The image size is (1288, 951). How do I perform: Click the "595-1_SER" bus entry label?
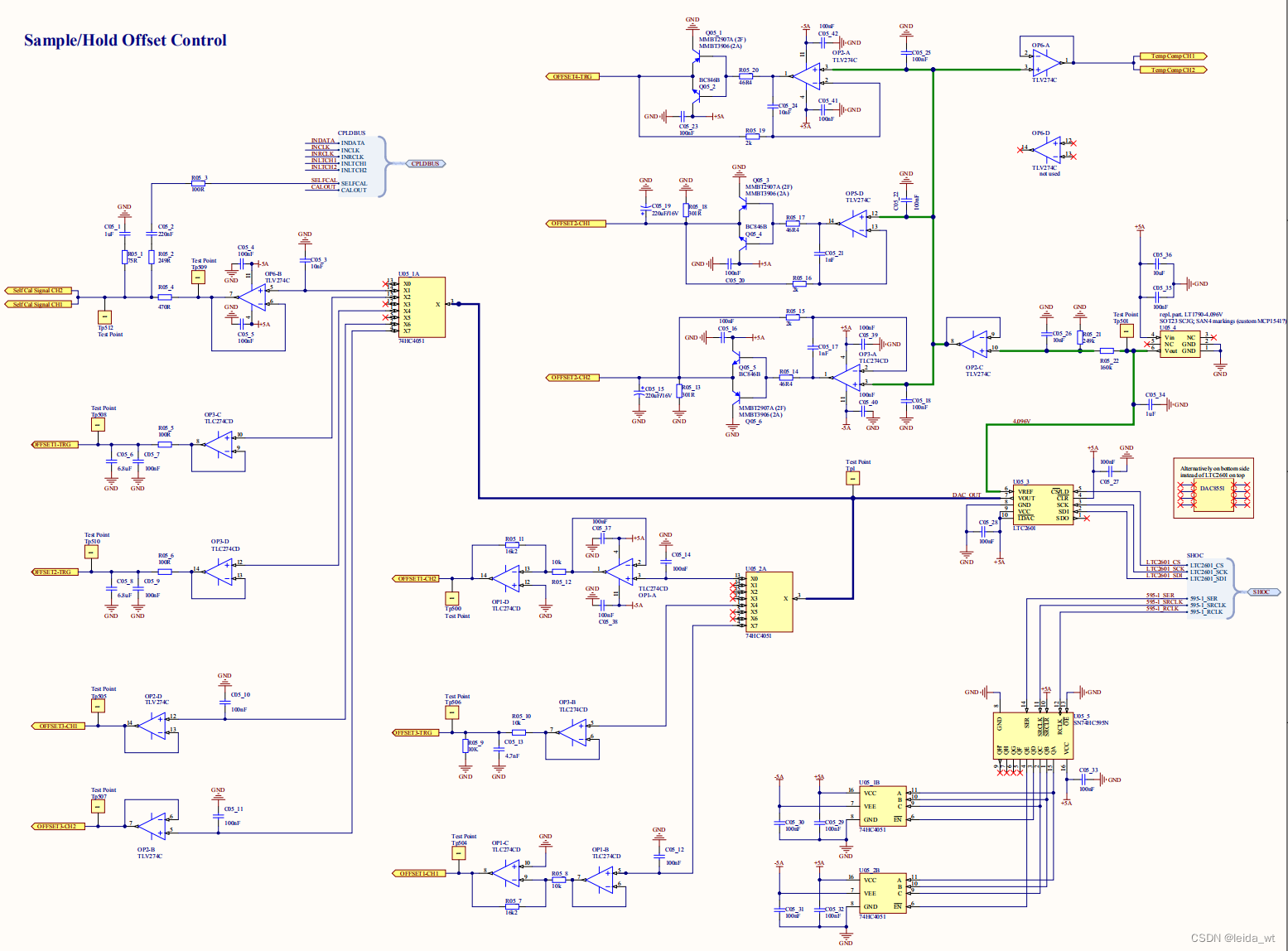(1204, 599)
